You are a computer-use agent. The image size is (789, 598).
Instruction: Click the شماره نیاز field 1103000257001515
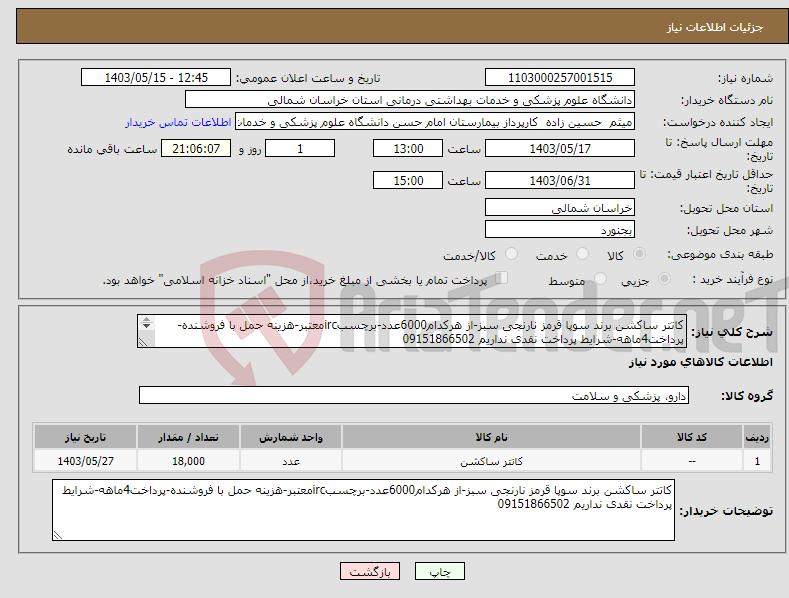pos(560,78)
